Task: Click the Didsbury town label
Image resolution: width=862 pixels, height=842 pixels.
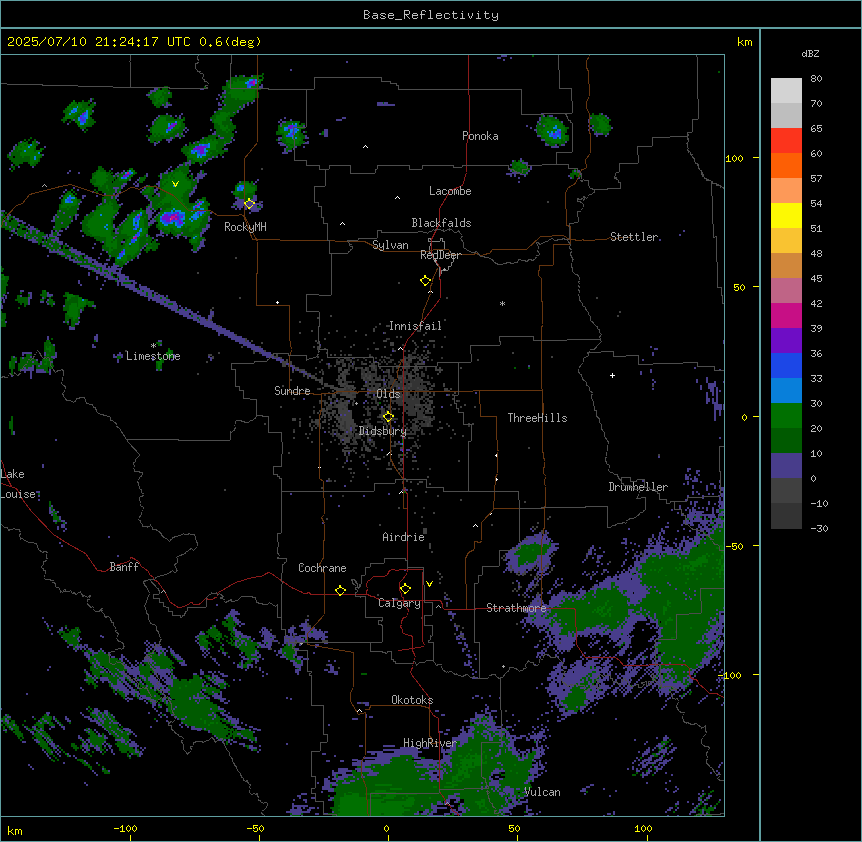Action: coord(382,431)
